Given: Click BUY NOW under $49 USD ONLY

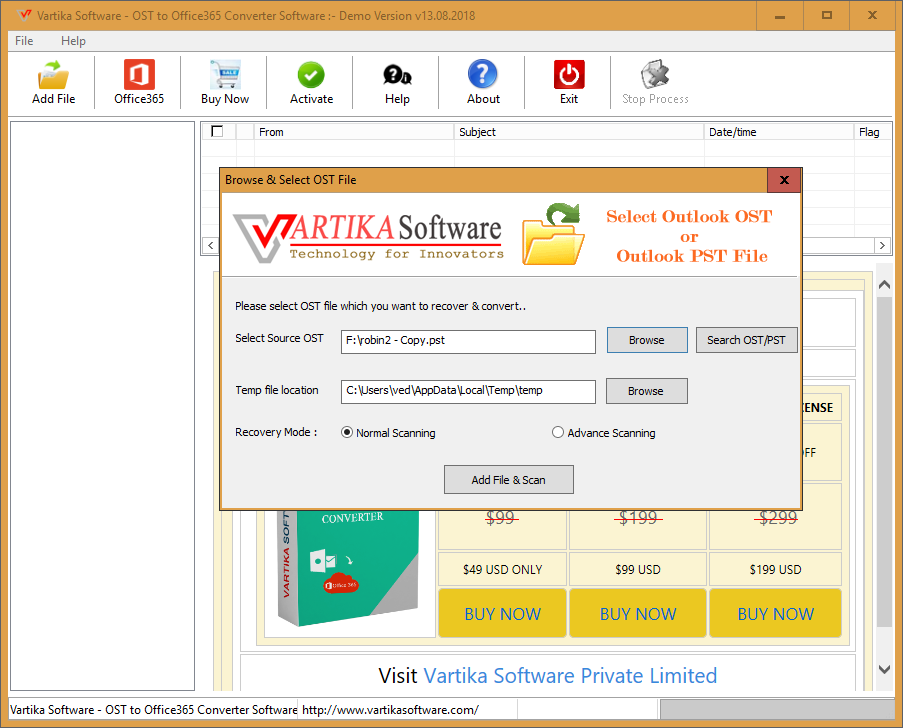Looking at the screenshot, I should 502,613.
